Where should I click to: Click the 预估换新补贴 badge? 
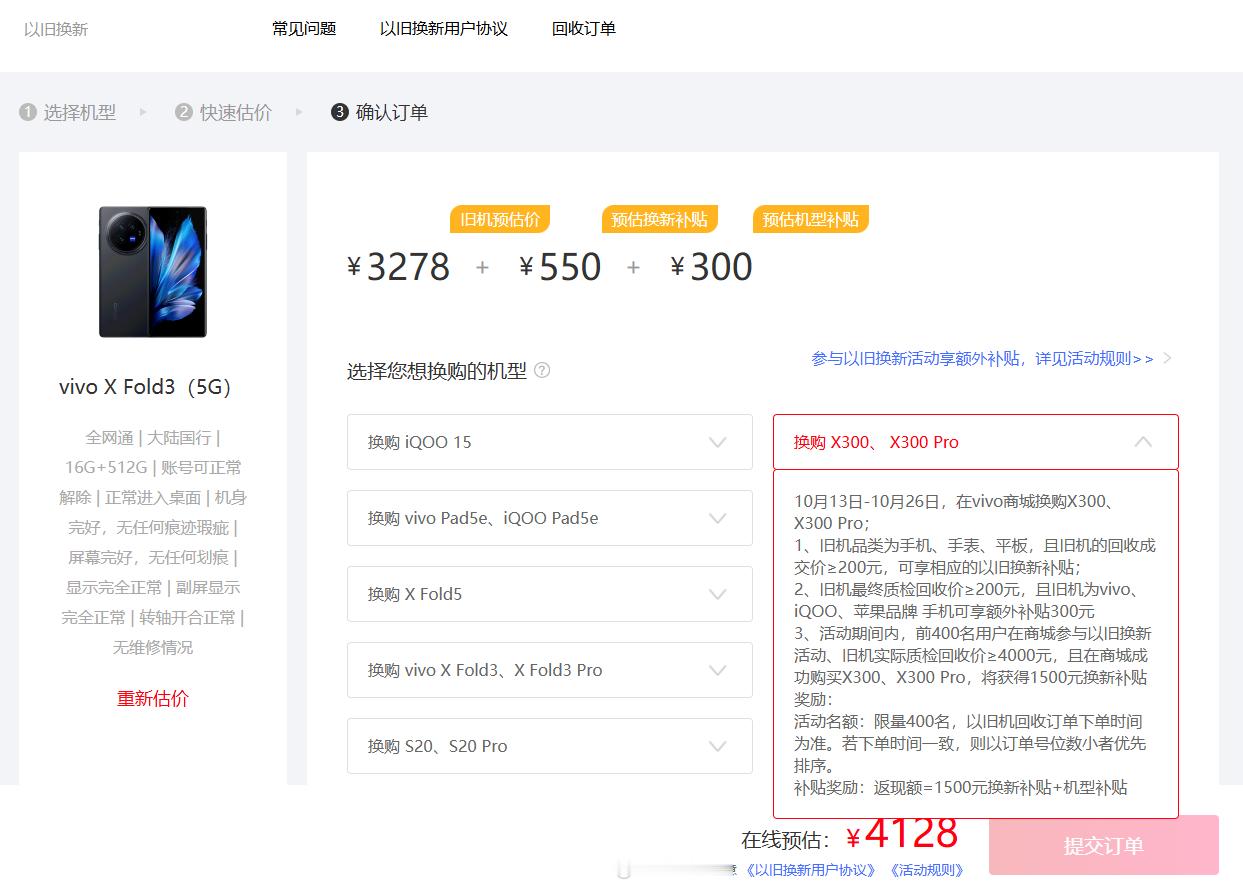point(659,219)
